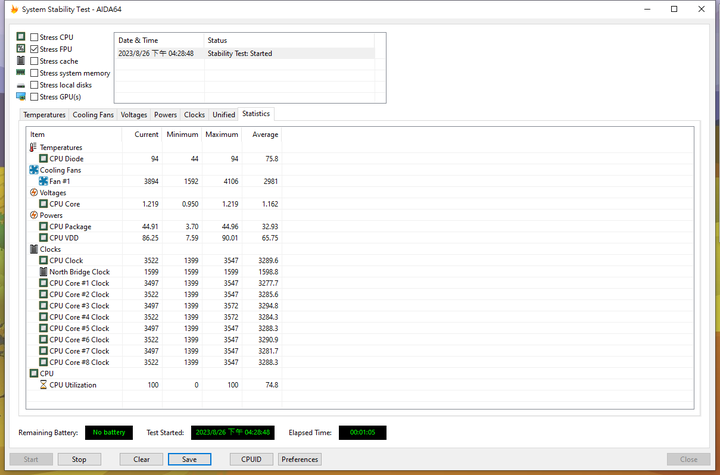The image size is (720, 475).
Task: Click the CPU VDD row icon
Action: pos(43,238)
